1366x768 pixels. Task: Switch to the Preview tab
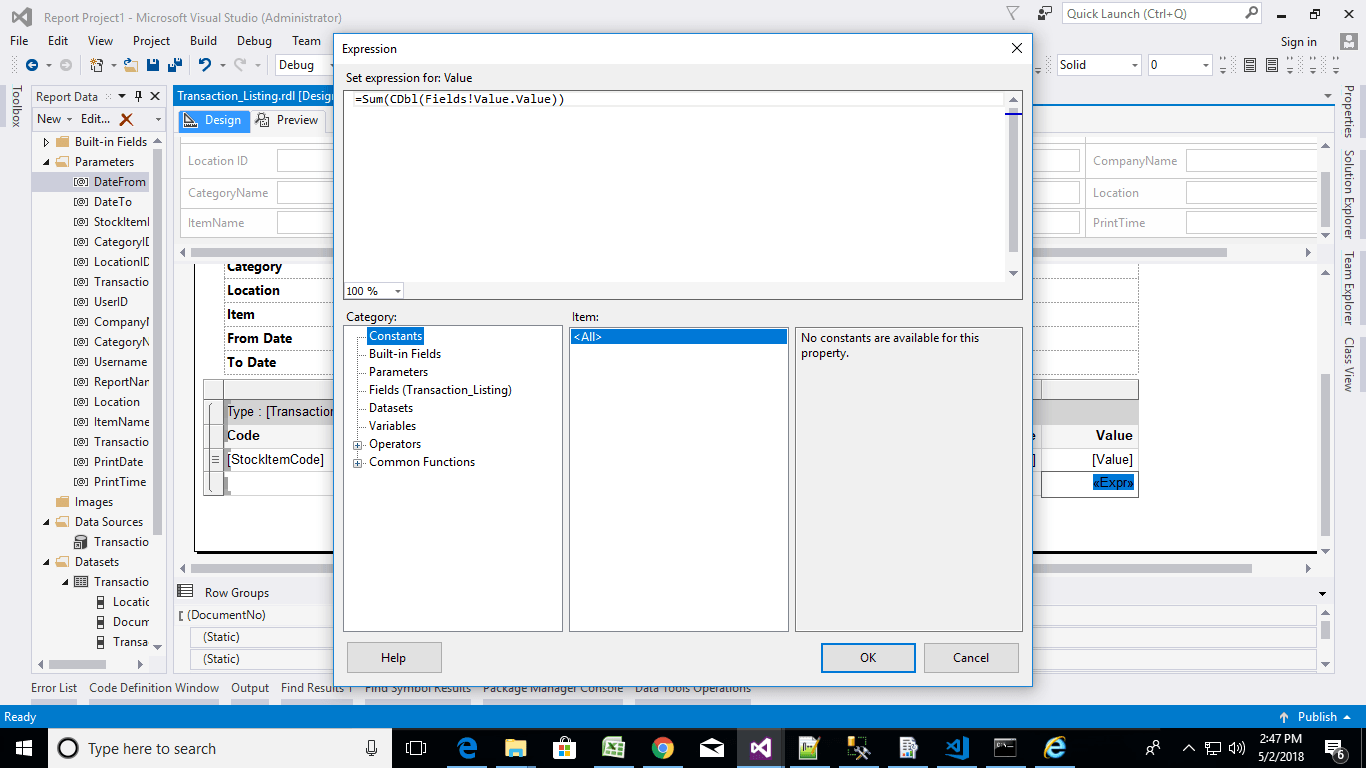pyautogui.click(x=287, y=120)
